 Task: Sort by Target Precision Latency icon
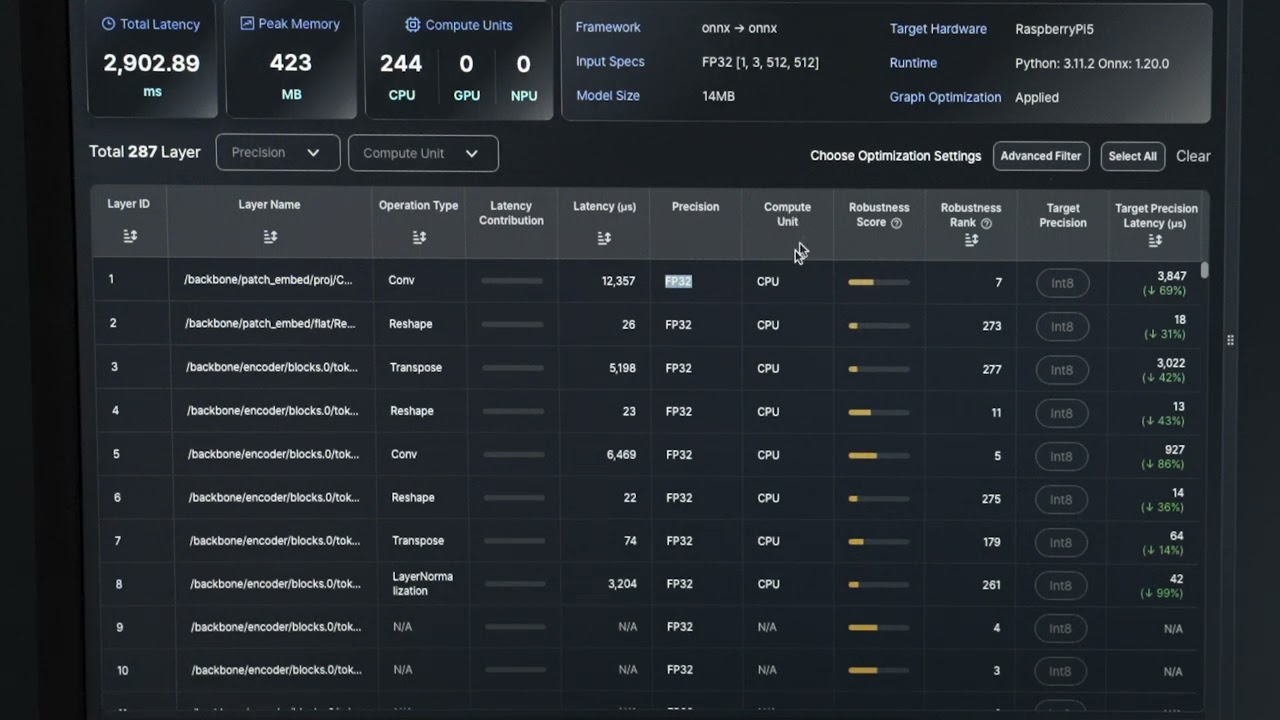coord(1155,241)
